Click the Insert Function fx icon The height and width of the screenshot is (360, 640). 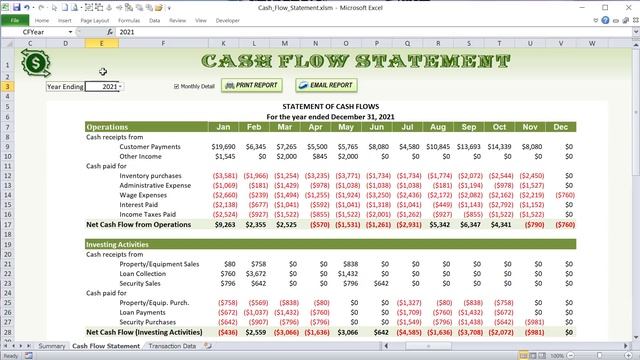coord(110,32)
